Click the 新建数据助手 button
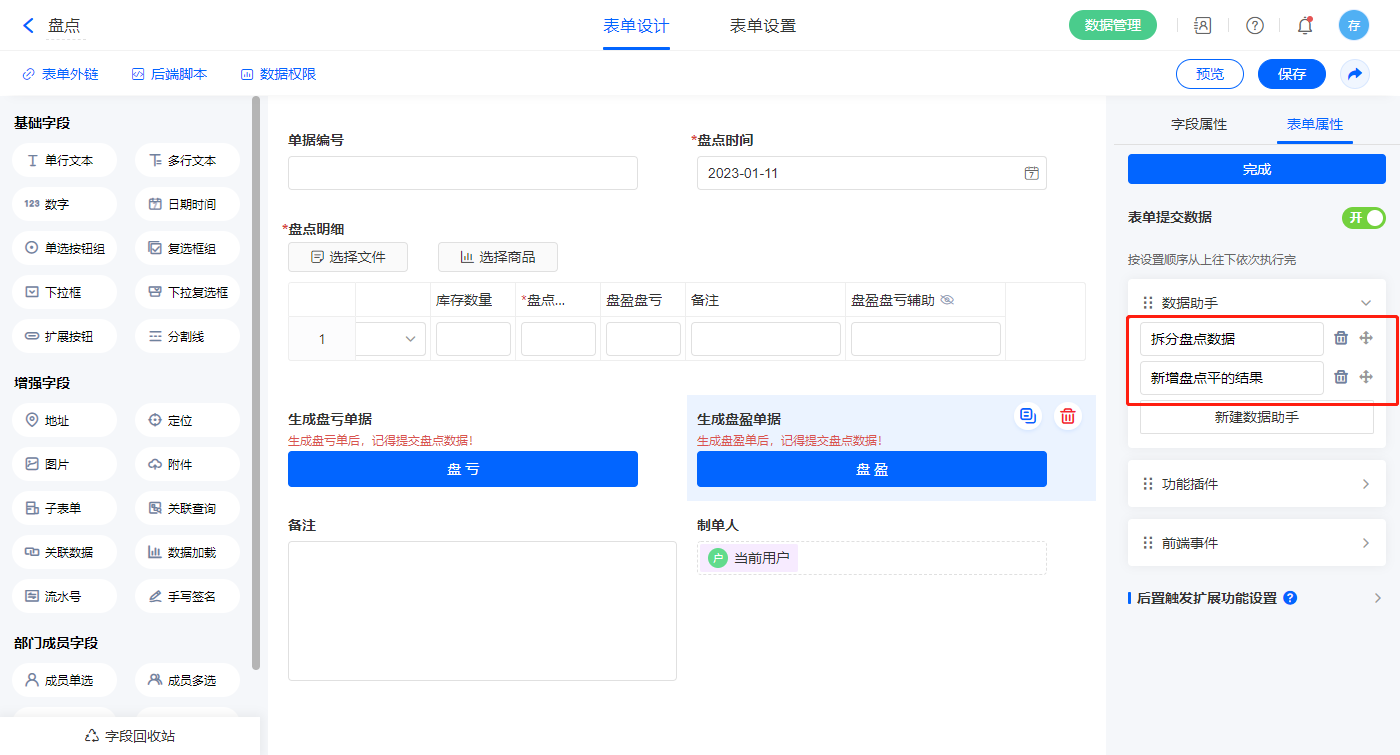 (x=1256, y=417)
